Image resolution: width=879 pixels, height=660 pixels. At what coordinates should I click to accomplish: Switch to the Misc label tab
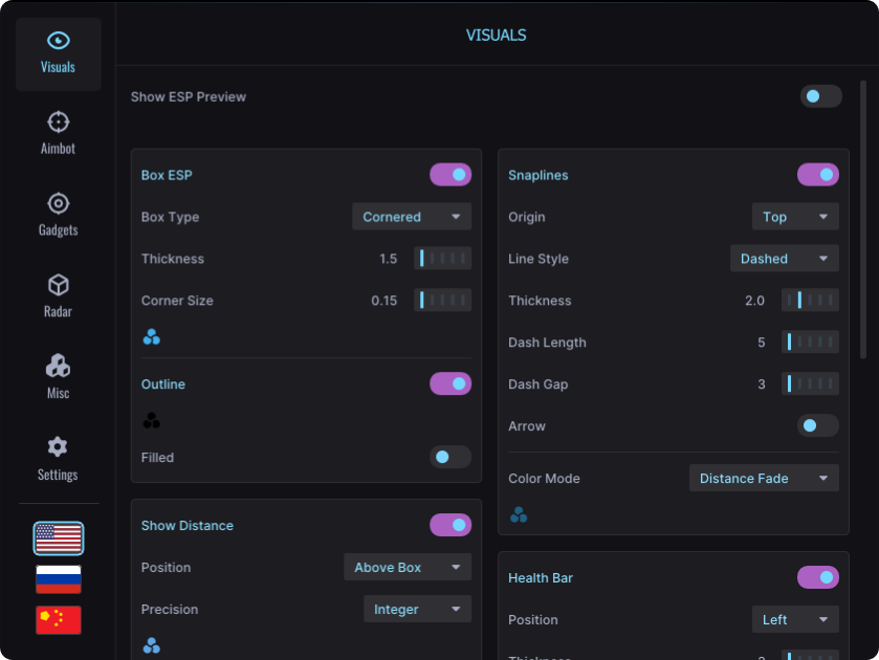pyautogui.click(x=58, y=393)
